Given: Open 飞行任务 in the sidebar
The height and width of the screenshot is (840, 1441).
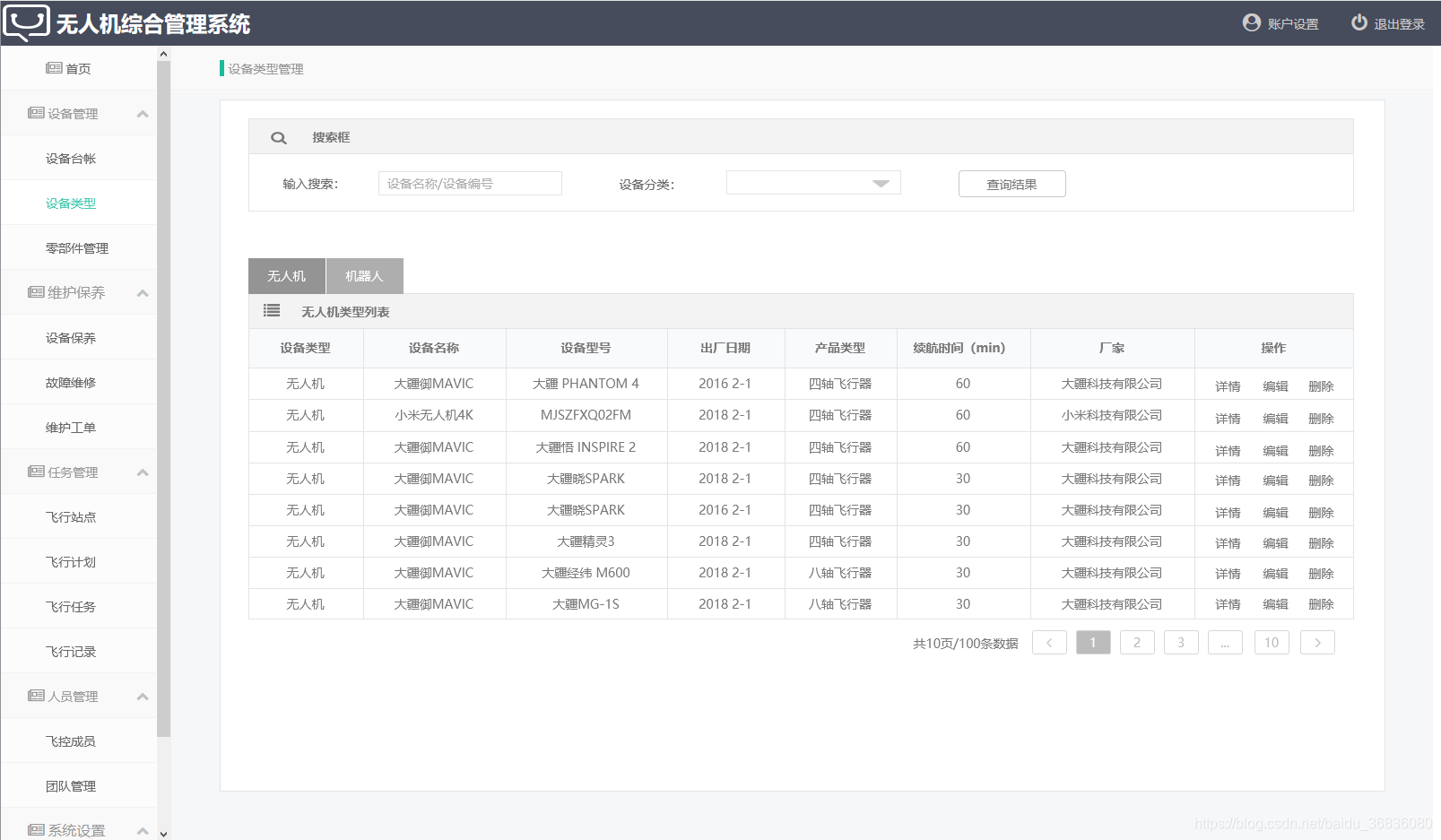Looking at the screenshot, I should coord(71,607).
